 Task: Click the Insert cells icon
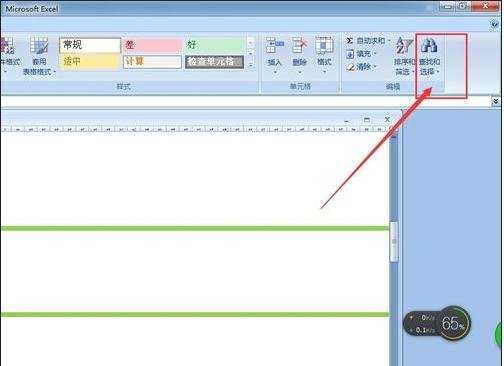275,46
